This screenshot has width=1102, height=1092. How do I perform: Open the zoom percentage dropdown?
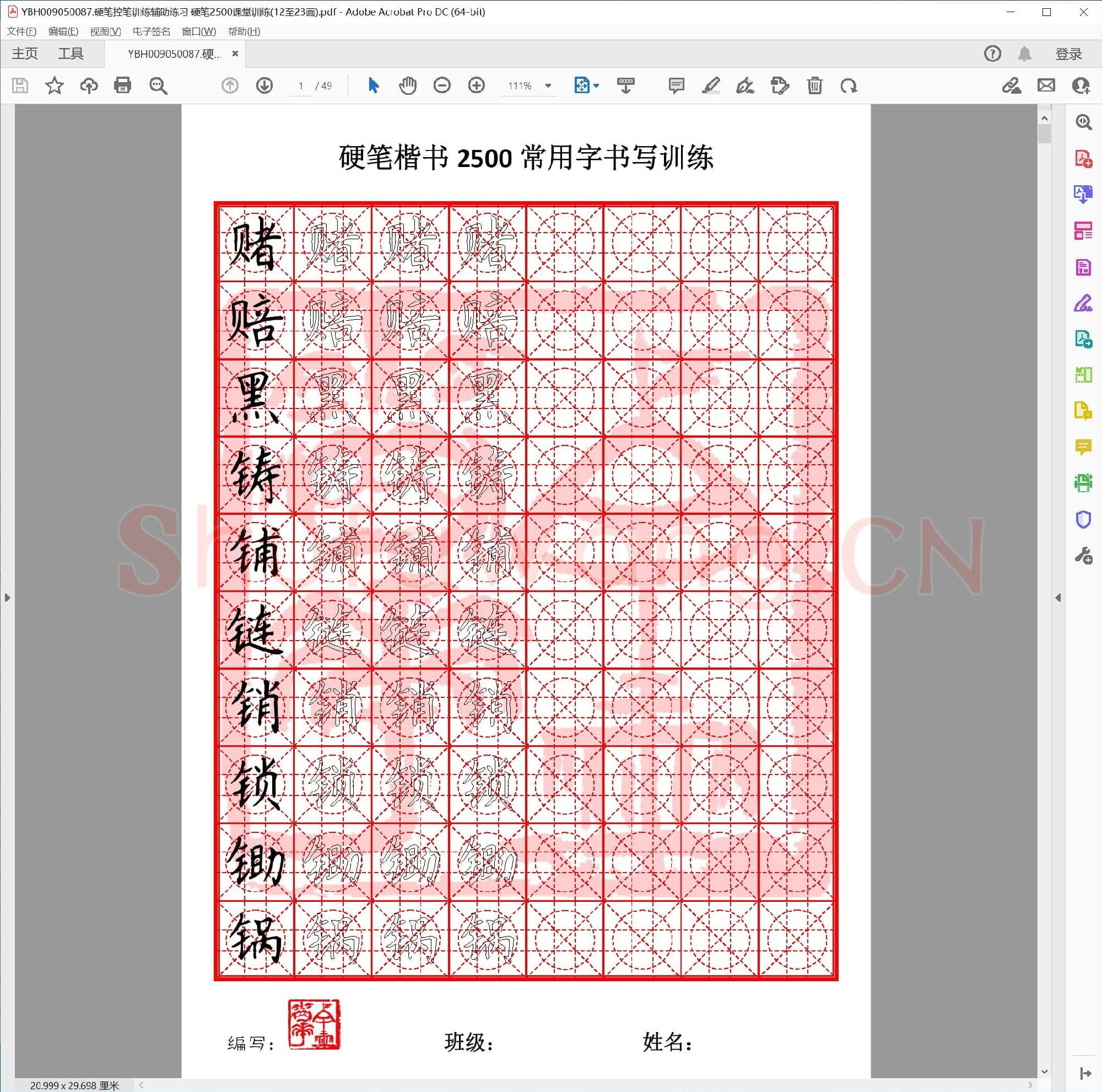(x=548, y=85)
